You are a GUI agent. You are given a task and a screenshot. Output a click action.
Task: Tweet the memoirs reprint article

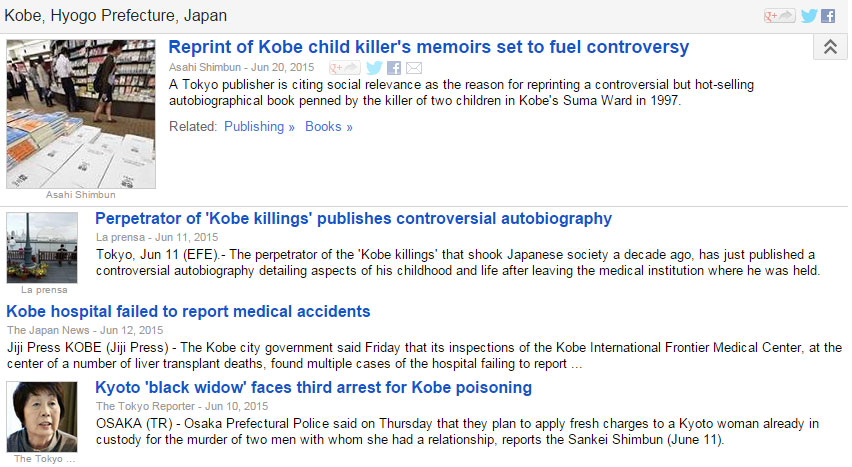coord(374,68)
